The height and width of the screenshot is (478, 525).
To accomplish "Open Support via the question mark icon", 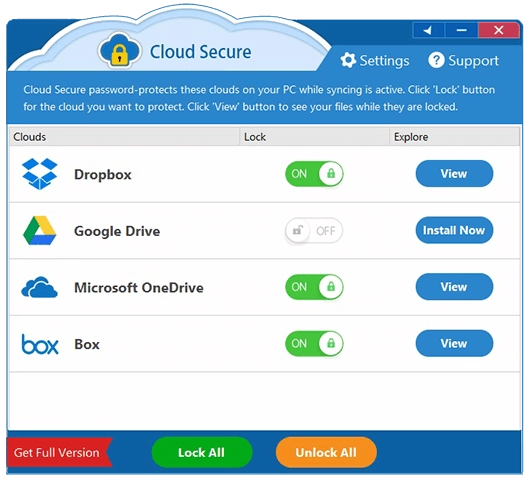I will click(436, 61).
